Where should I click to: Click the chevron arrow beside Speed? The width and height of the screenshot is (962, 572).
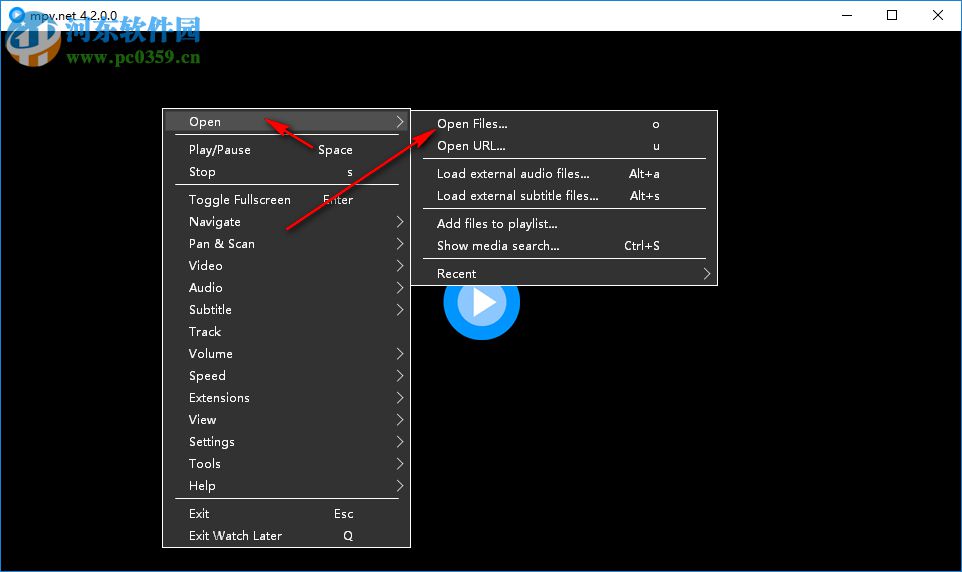[400, 376]
